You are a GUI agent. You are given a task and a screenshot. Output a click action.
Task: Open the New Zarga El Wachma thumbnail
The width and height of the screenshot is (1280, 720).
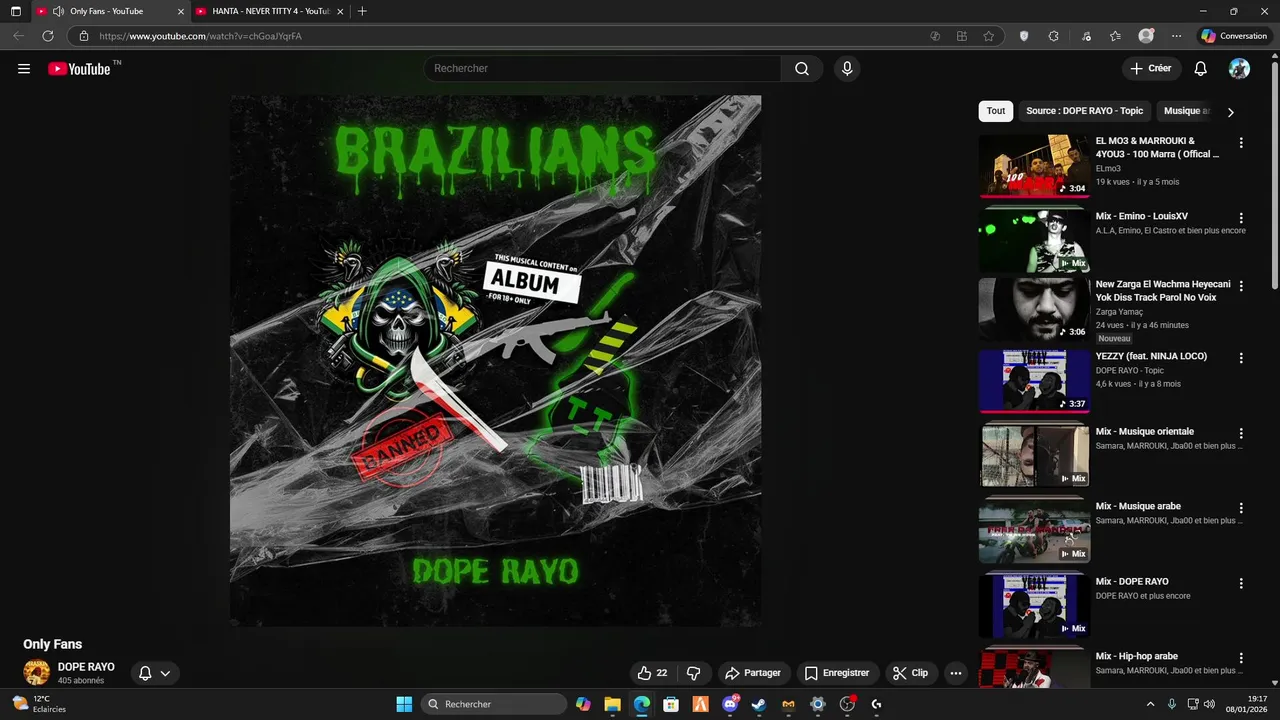point(1034,309)
